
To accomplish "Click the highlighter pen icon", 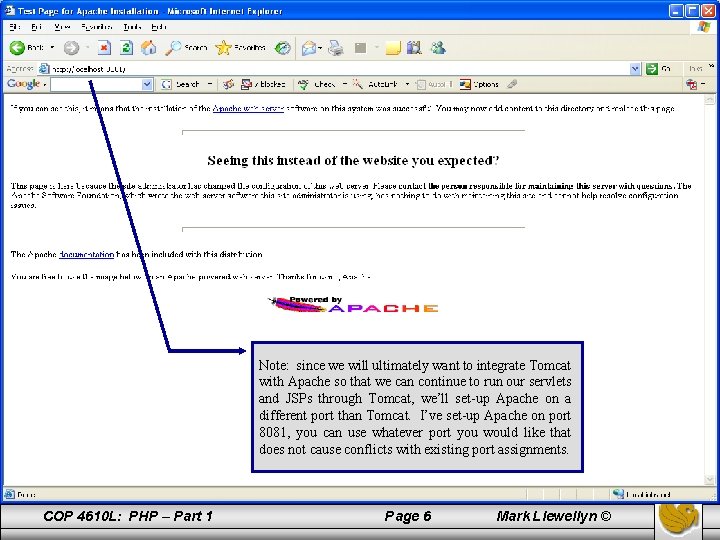I will tap(512, 84).
